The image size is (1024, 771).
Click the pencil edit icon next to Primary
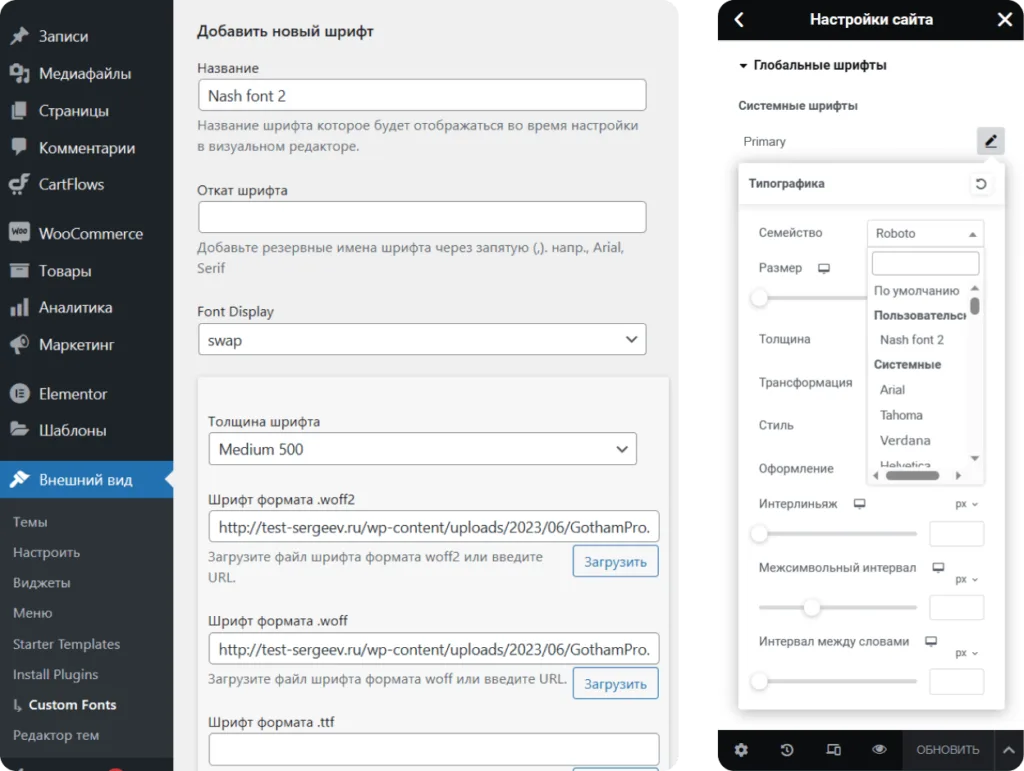coord(990,141)
